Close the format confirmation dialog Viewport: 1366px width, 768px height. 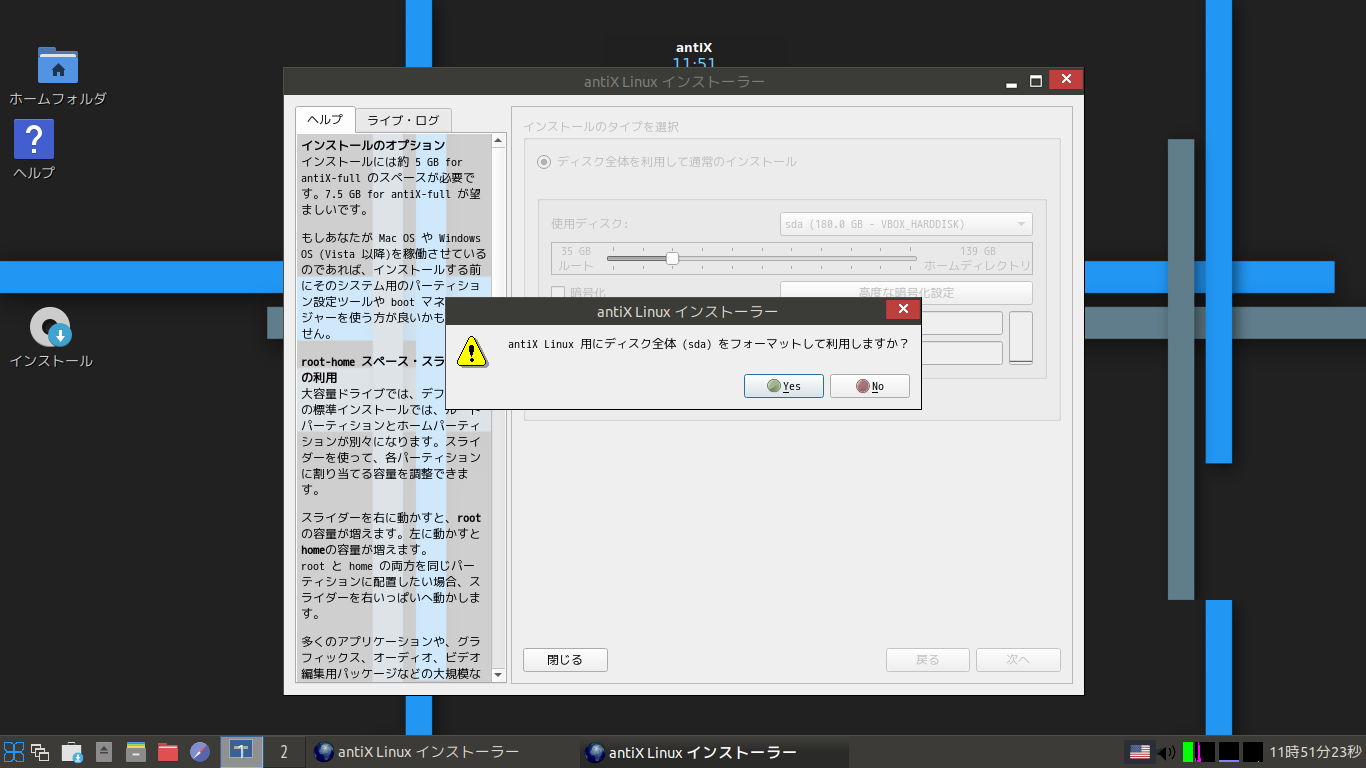point(903,310)
